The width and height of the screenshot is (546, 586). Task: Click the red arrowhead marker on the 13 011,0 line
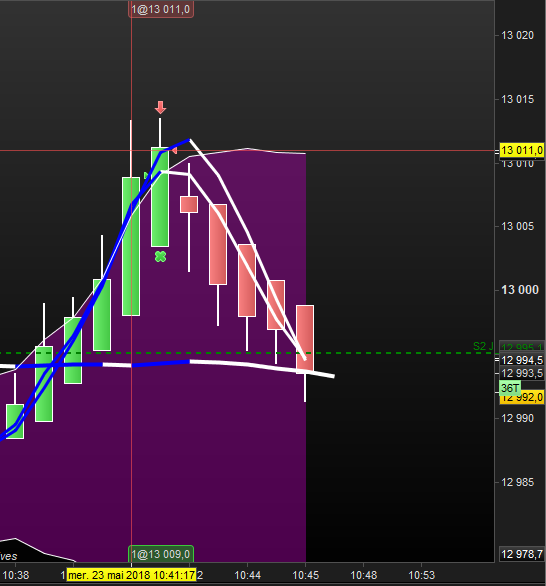click(x=174, y=151)
